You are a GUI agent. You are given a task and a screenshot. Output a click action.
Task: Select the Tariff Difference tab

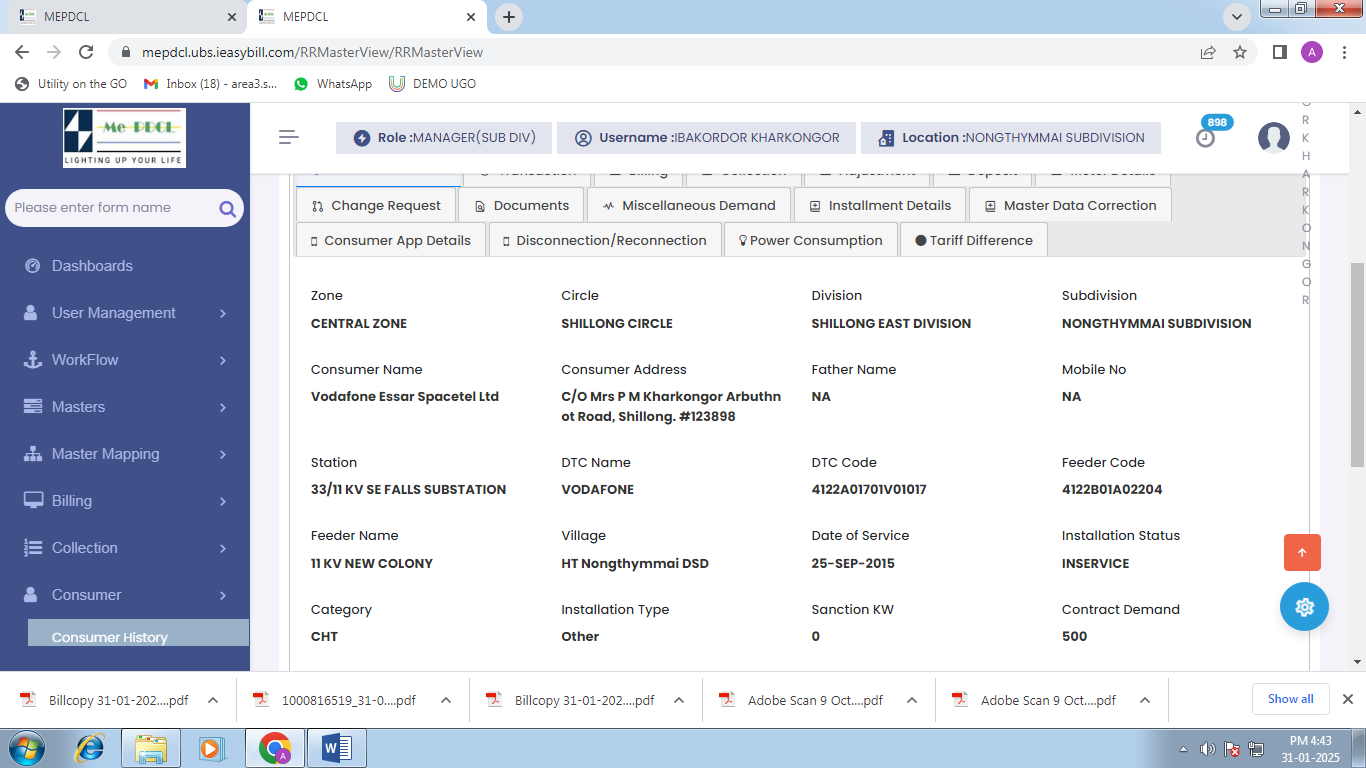coord(974,240)
